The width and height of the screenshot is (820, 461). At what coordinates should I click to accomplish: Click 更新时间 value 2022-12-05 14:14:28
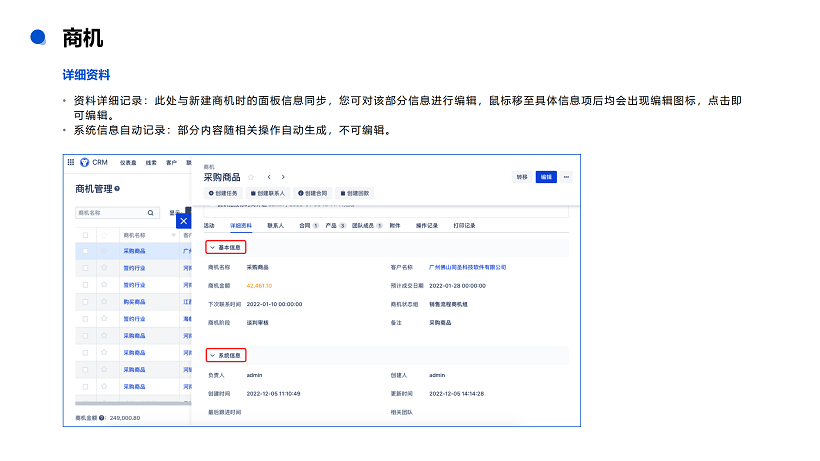[457, 394]
